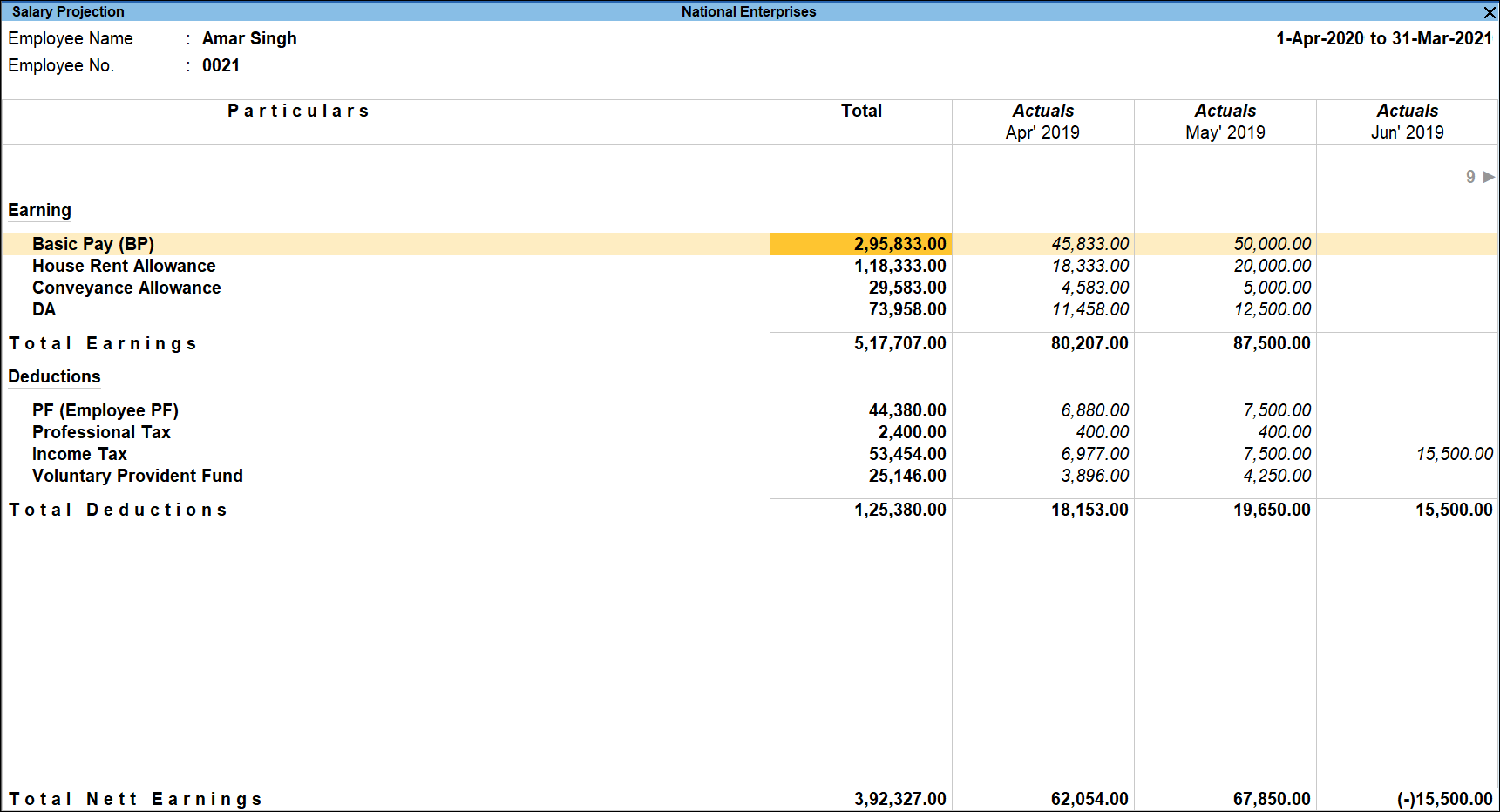Click the Total Nett Earnings row label
This screenshot has height=812, width=1500.
coord(135,799)
